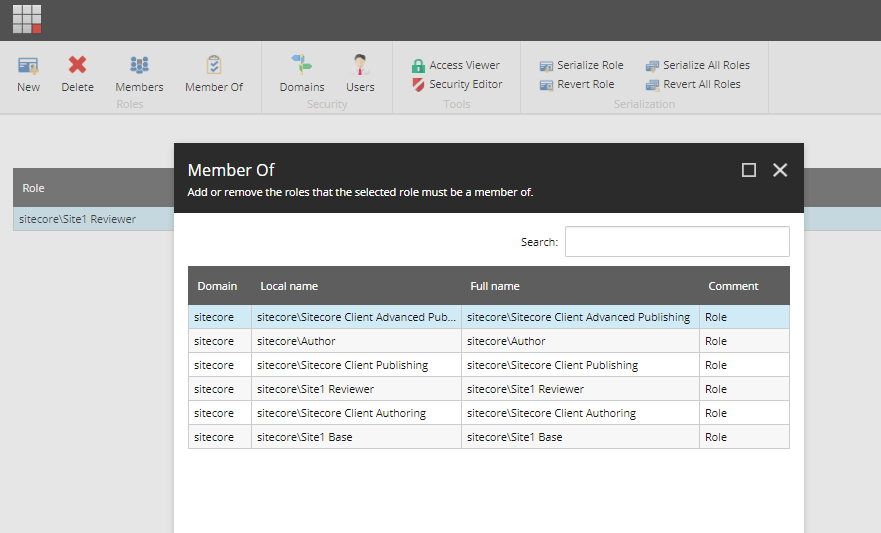Select the sitecore\Author local name cell

(x=356, y=341)
